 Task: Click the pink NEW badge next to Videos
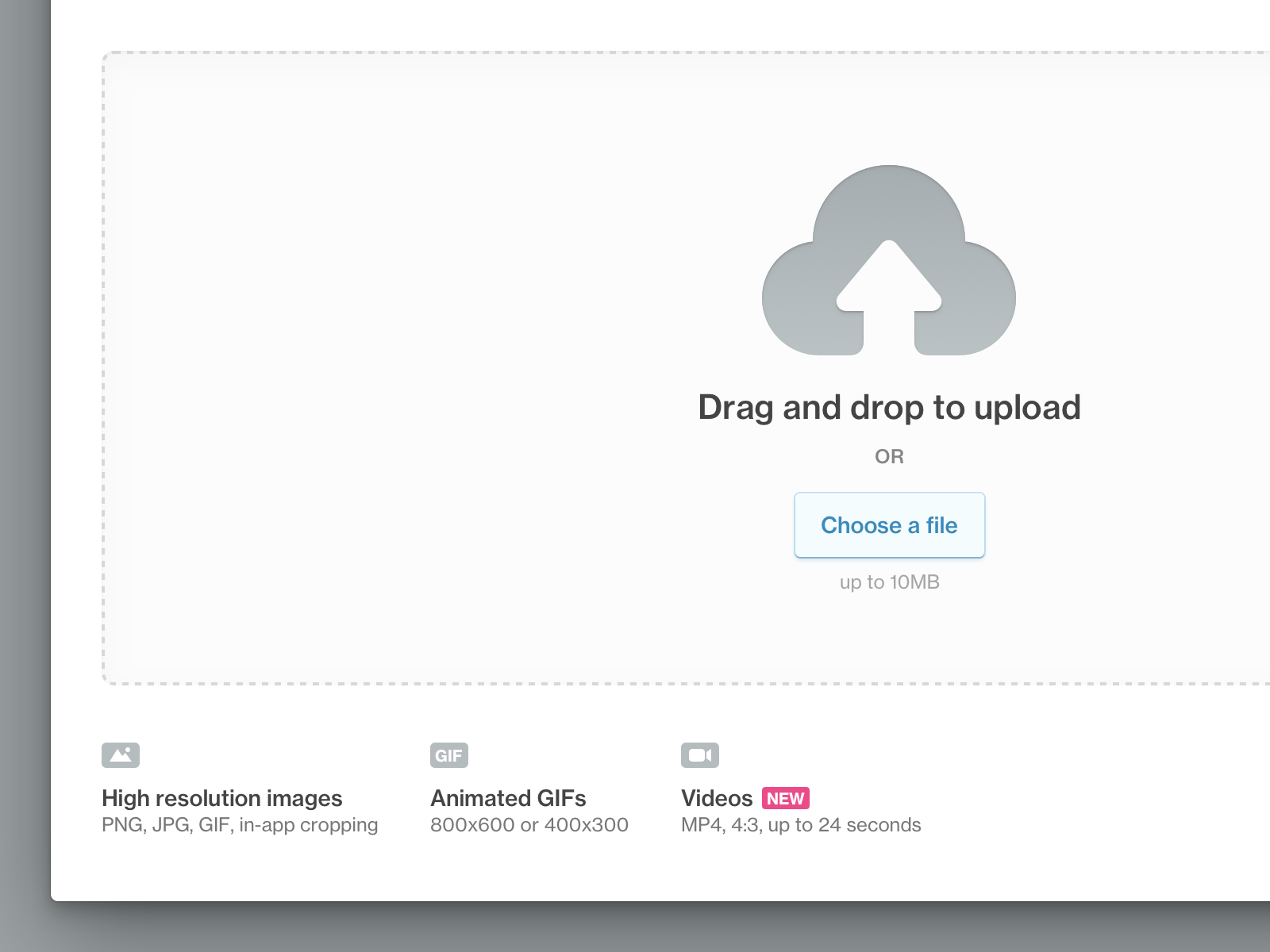point(784,798)
